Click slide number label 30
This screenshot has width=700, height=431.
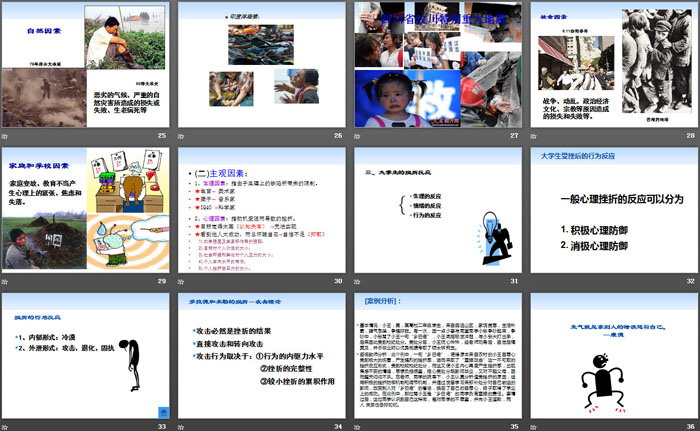(338, 281)
